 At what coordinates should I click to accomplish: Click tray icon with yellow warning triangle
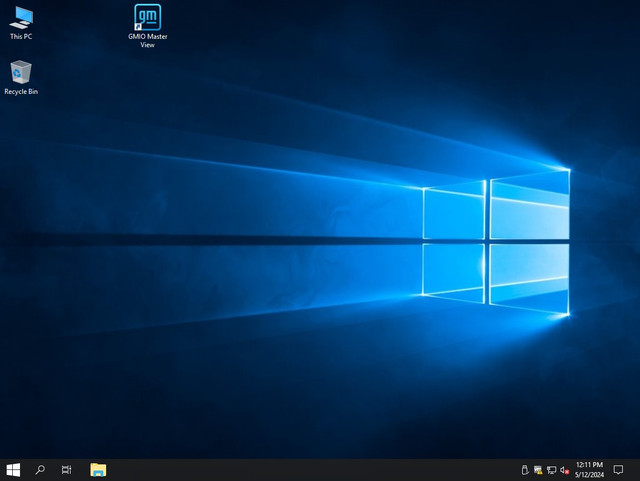(538, 470)
